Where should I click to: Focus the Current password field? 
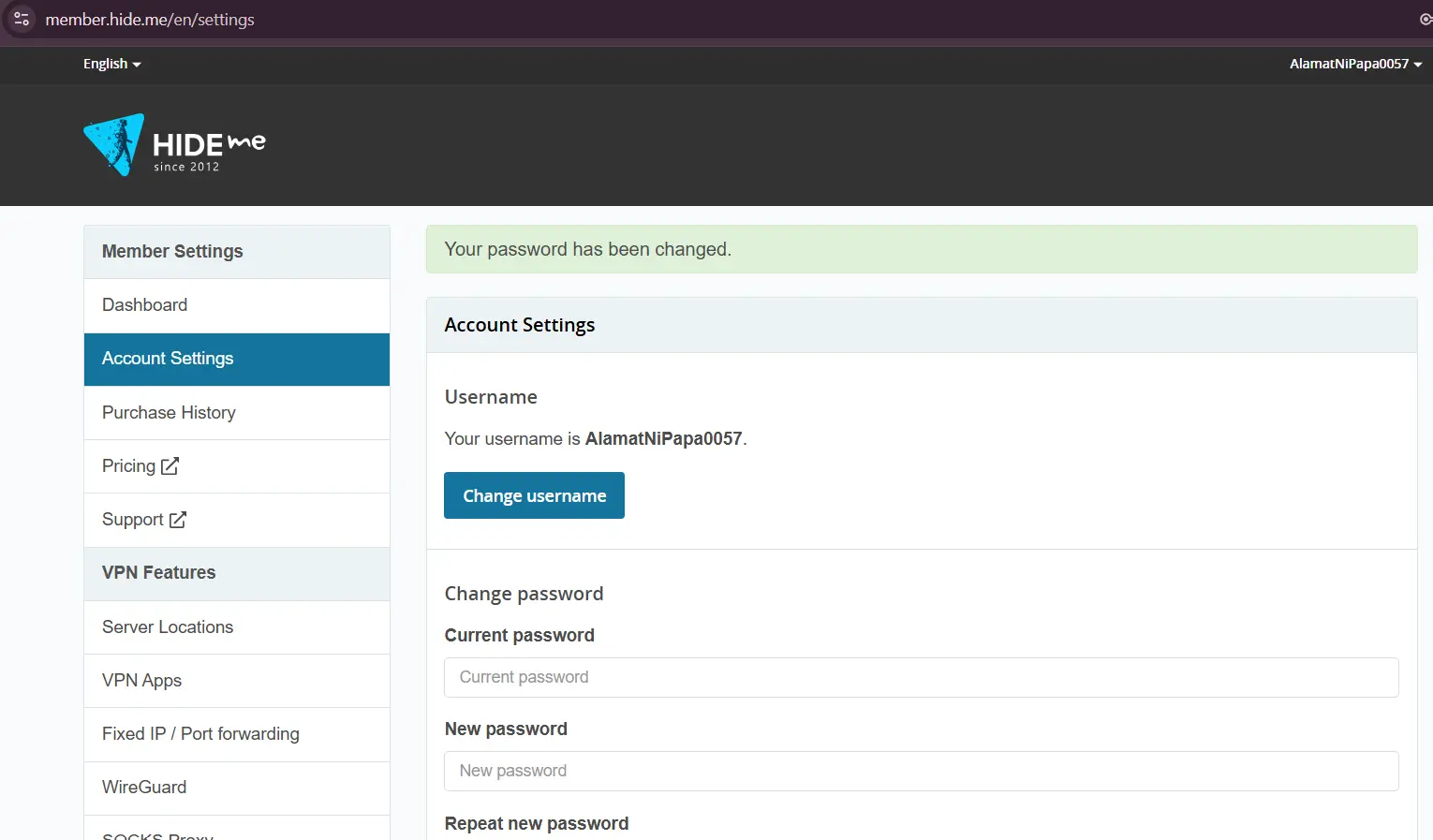point(922,677)
